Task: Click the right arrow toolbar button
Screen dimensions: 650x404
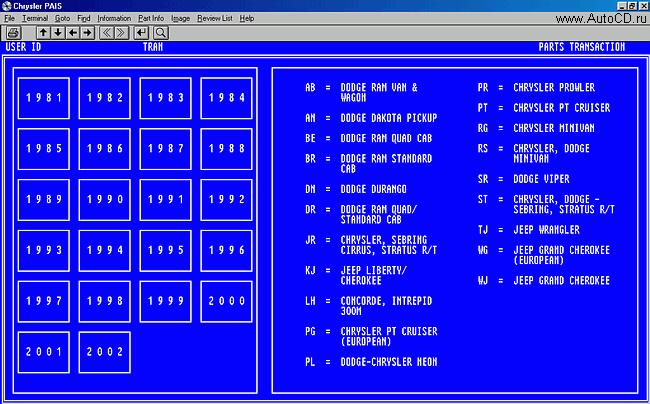Action: 87,33
